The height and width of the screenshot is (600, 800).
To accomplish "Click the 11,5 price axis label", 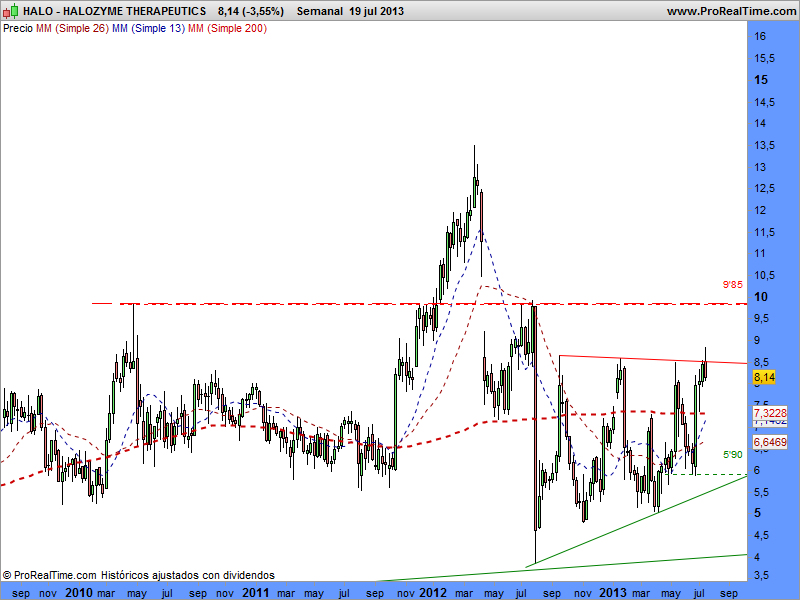I will click(764, 233).
